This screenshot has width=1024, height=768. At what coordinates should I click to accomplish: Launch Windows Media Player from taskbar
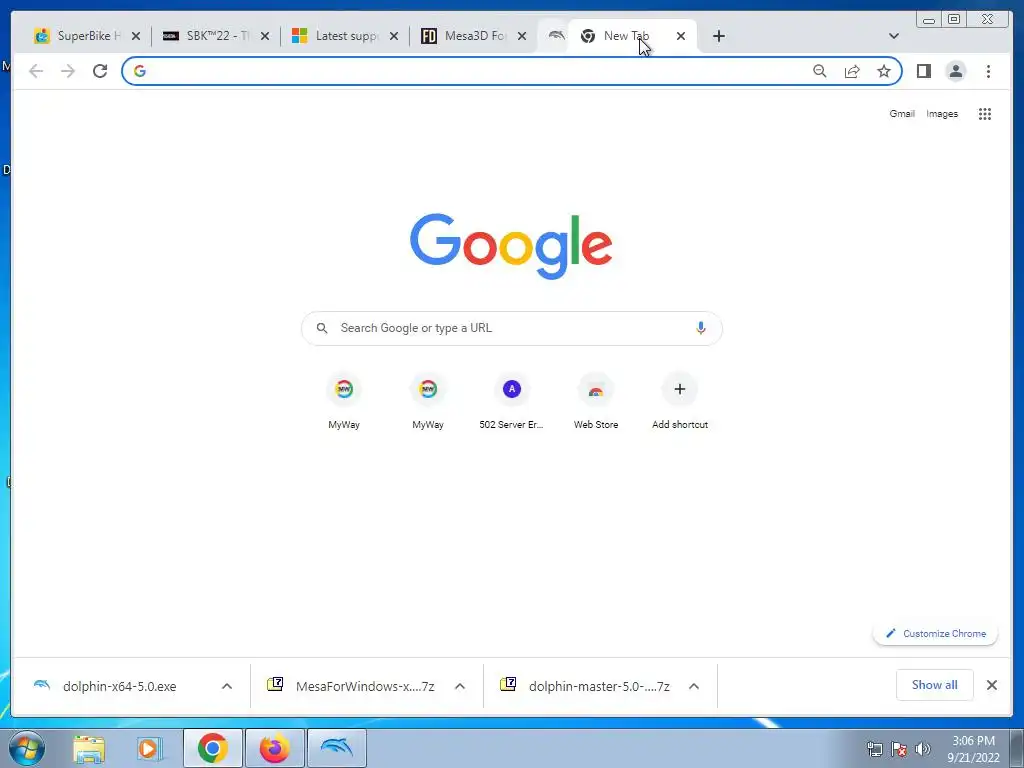point(149,748)
